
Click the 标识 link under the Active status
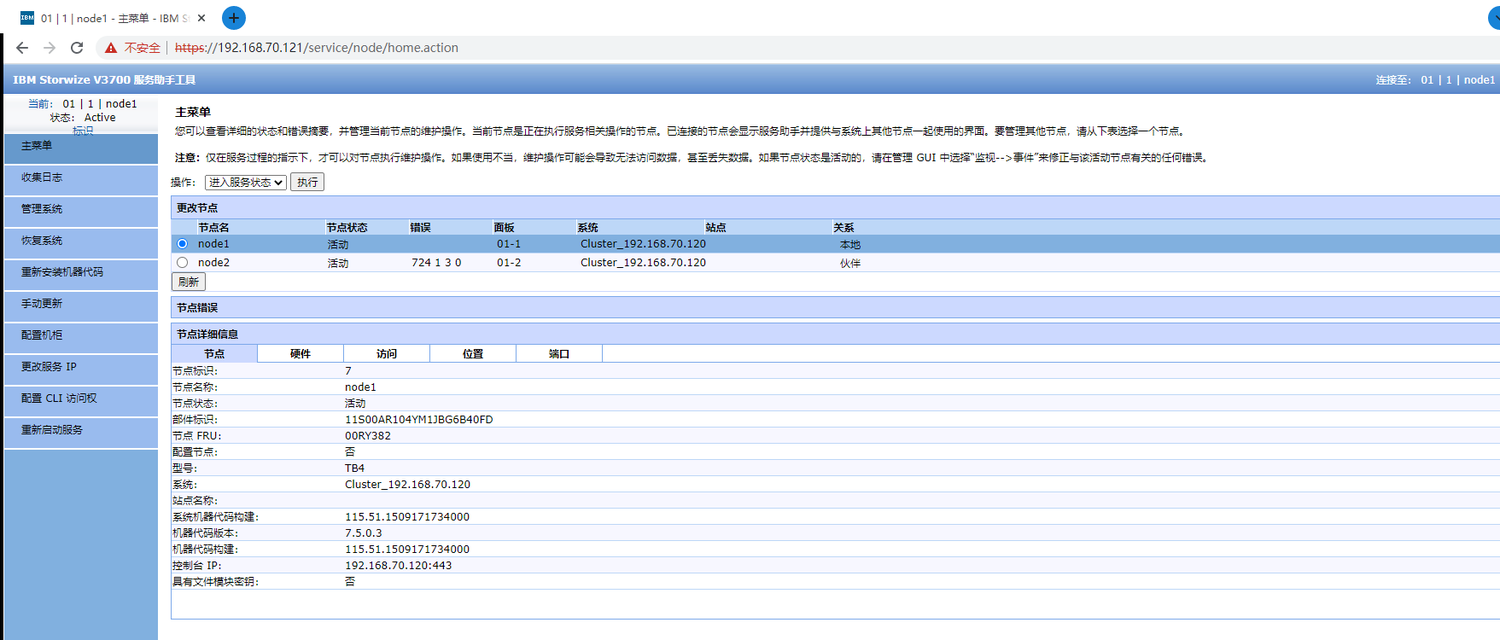coord(83,130)
